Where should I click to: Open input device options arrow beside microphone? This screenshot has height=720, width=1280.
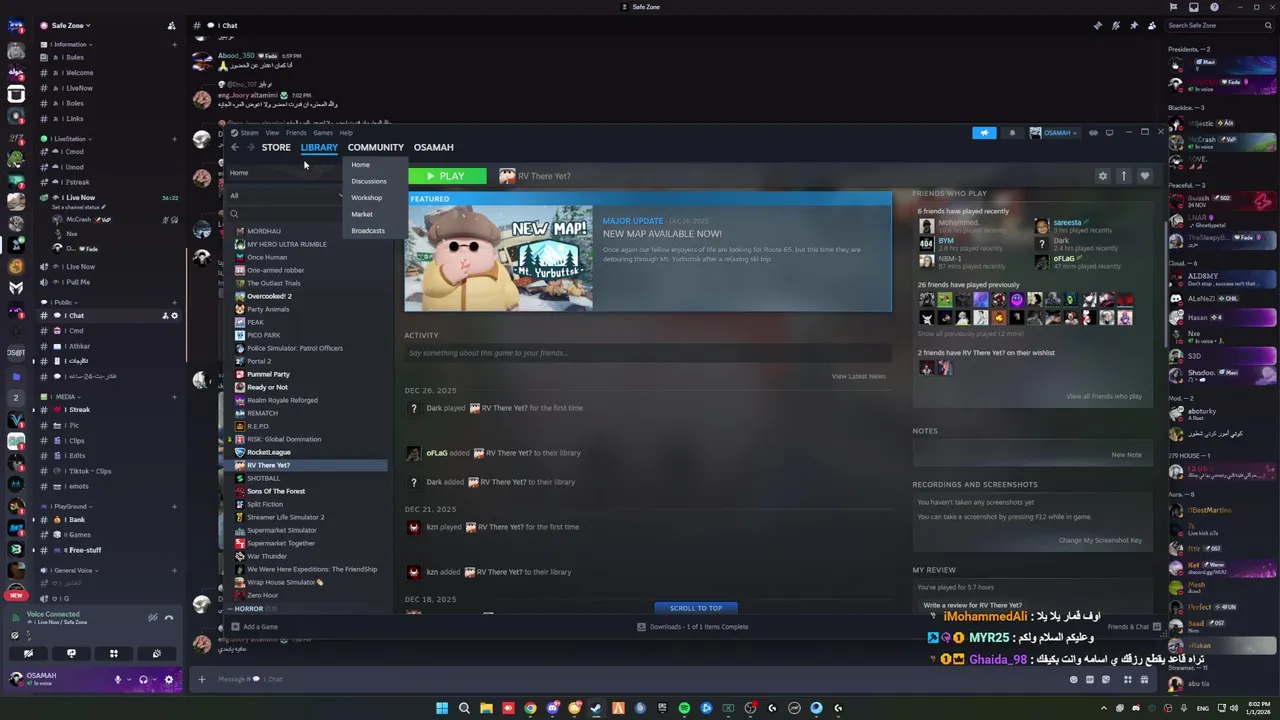coord(130,680)
